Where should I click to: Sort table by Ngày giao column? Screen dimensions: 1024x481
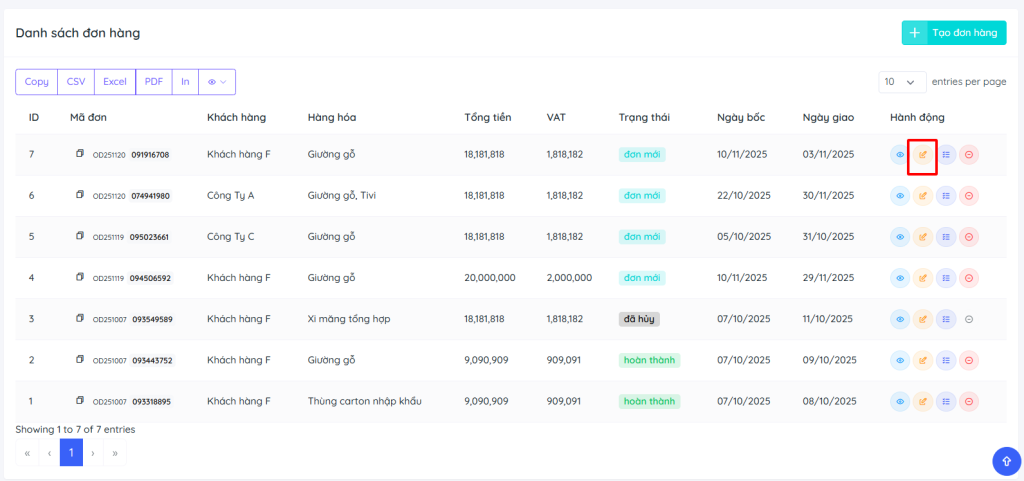(828, 118)
